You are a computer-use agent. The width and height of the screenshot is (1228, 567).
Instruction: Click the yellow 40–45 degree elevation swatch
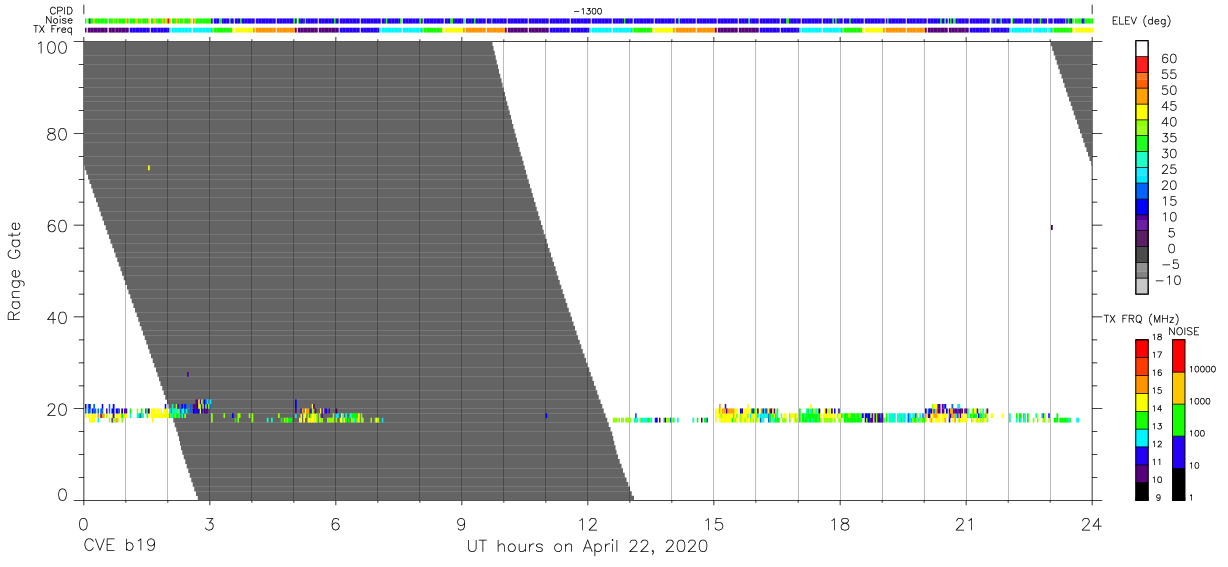pyautogui.click(x=1143, y=114)
